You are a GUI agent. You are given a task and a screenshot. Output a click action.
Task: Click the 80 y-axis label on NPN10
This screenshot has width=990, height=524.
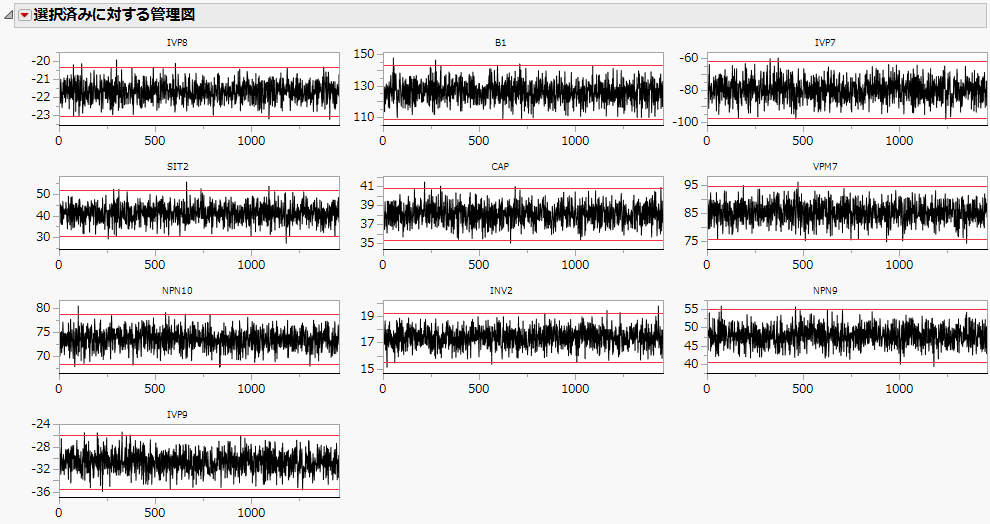click(x=43, y=308)
